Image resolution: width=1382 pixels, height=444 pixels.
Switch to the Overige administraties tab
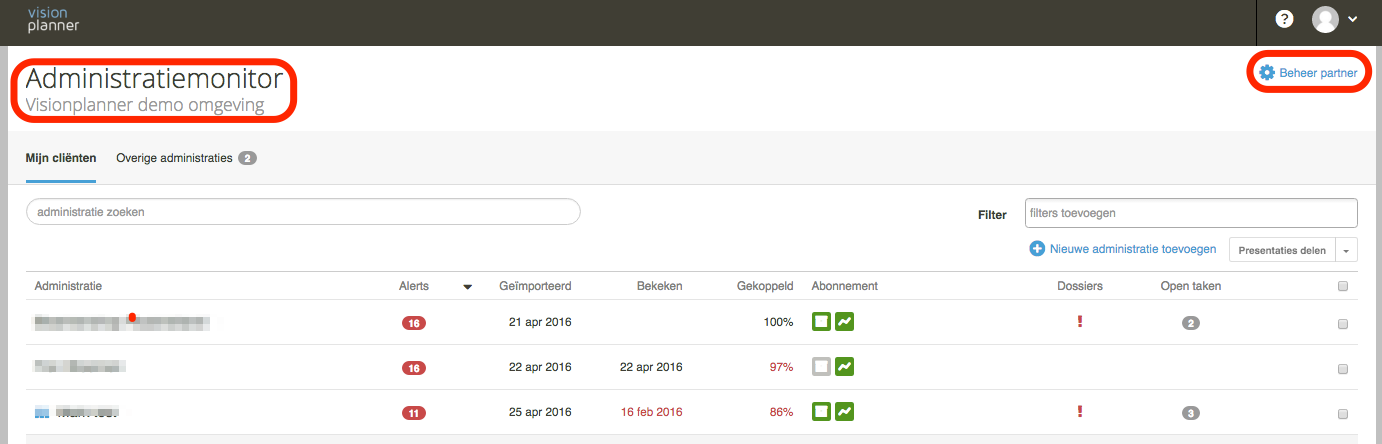174,158
